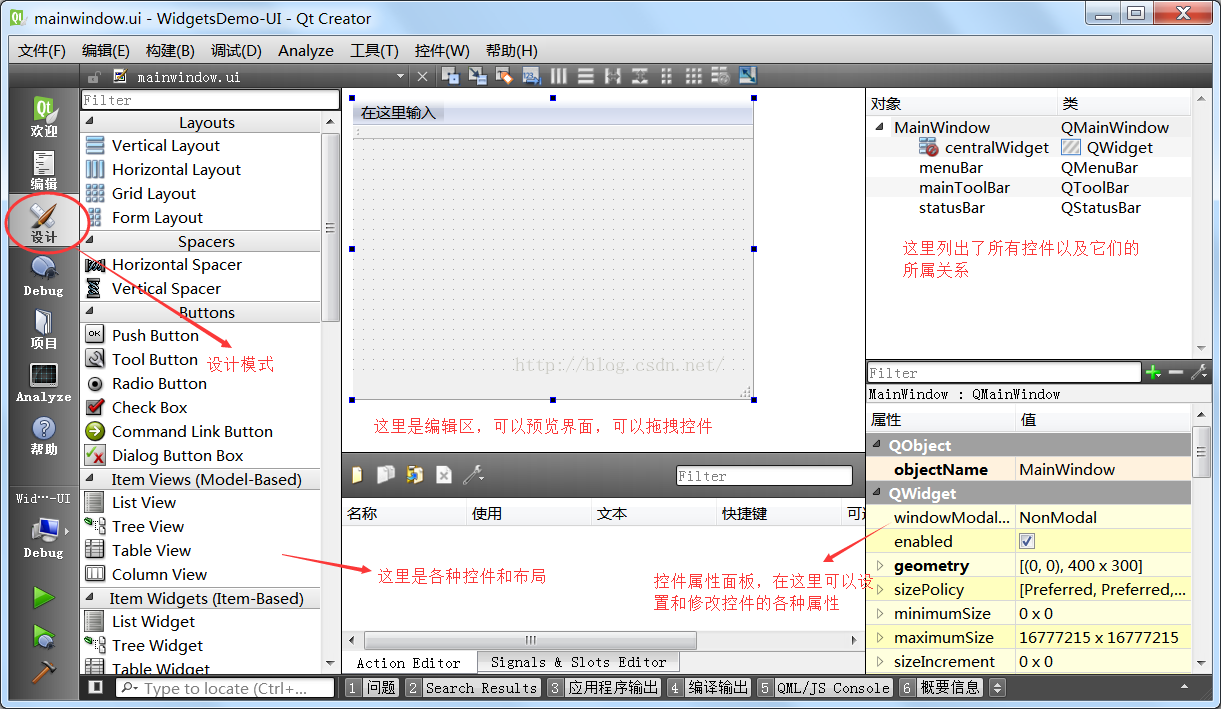
Task: Click the Adjust Size toolbar icon
Action: tap(747, 76)
